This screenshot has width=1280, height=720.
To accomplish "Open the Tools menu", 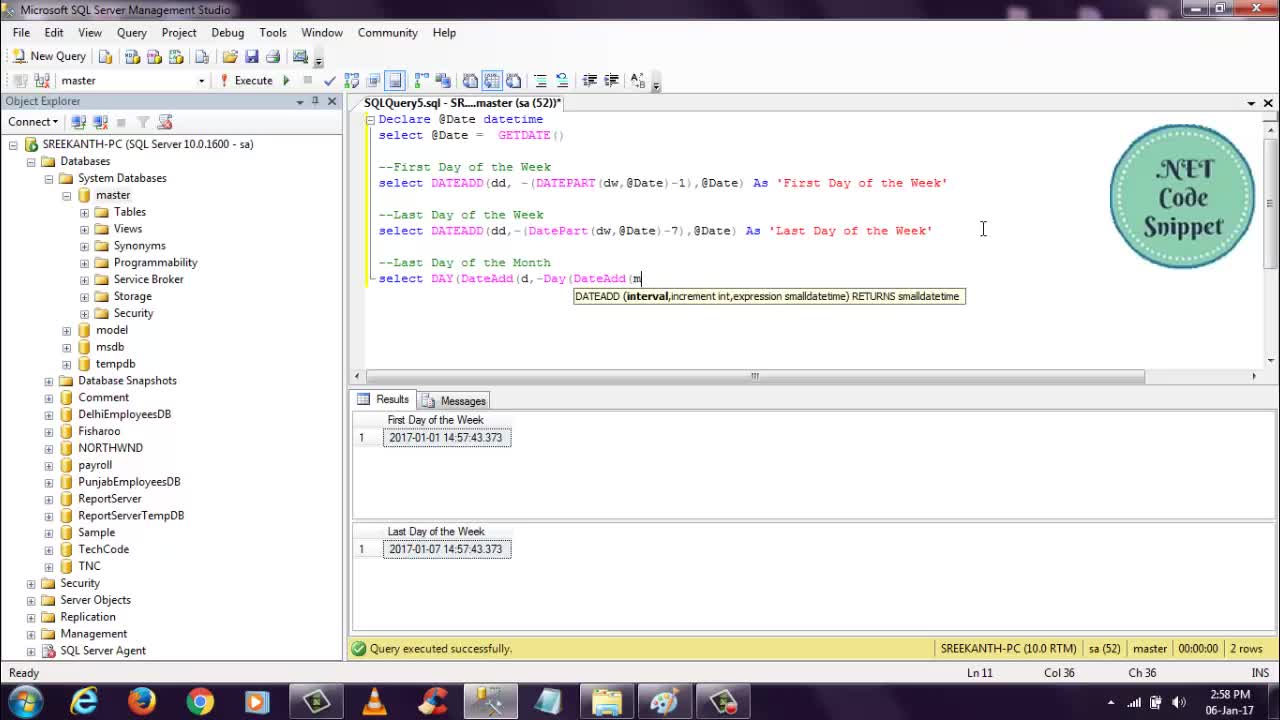I will tap(273, 32).
